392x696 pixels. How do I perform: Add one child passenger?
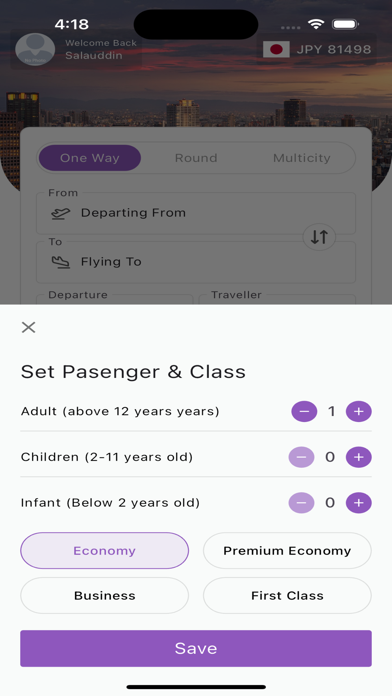tap(359, 457)
